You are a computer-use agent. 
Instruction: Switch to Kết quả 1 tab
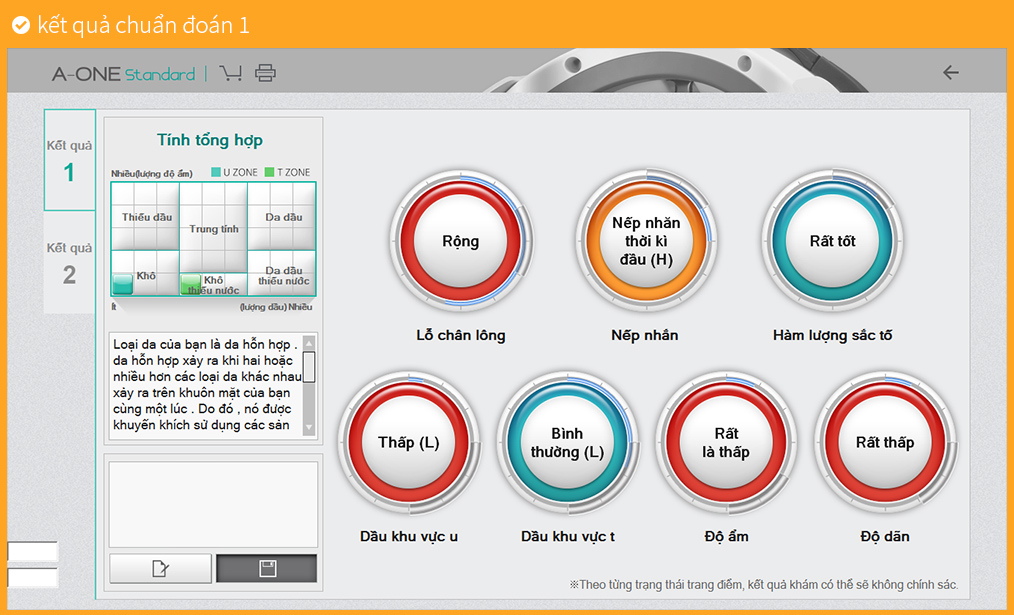click(69, 160)
